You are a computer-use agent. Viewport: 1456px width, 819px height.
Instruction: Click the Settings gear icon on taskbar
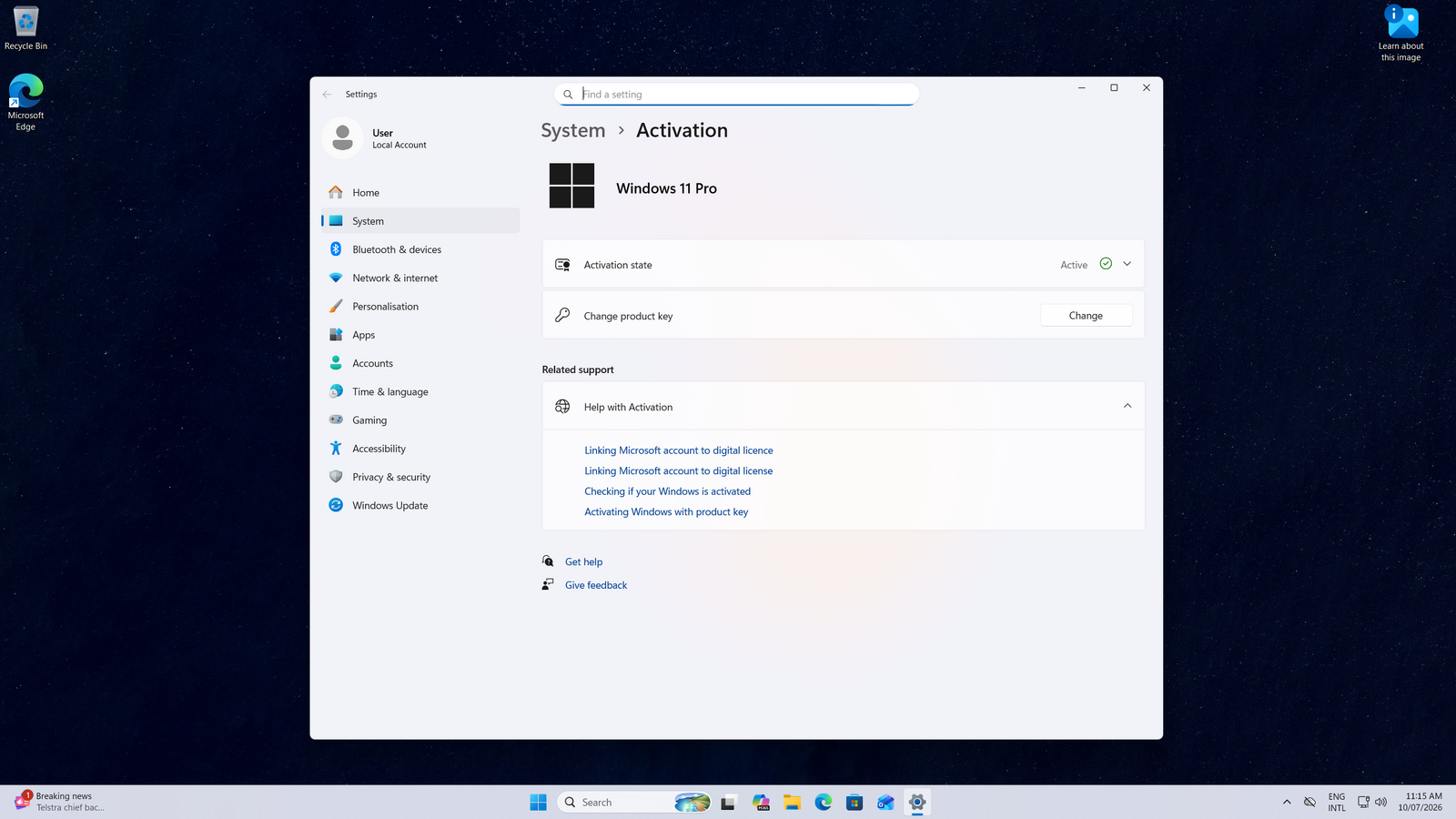tap(917, 802)
